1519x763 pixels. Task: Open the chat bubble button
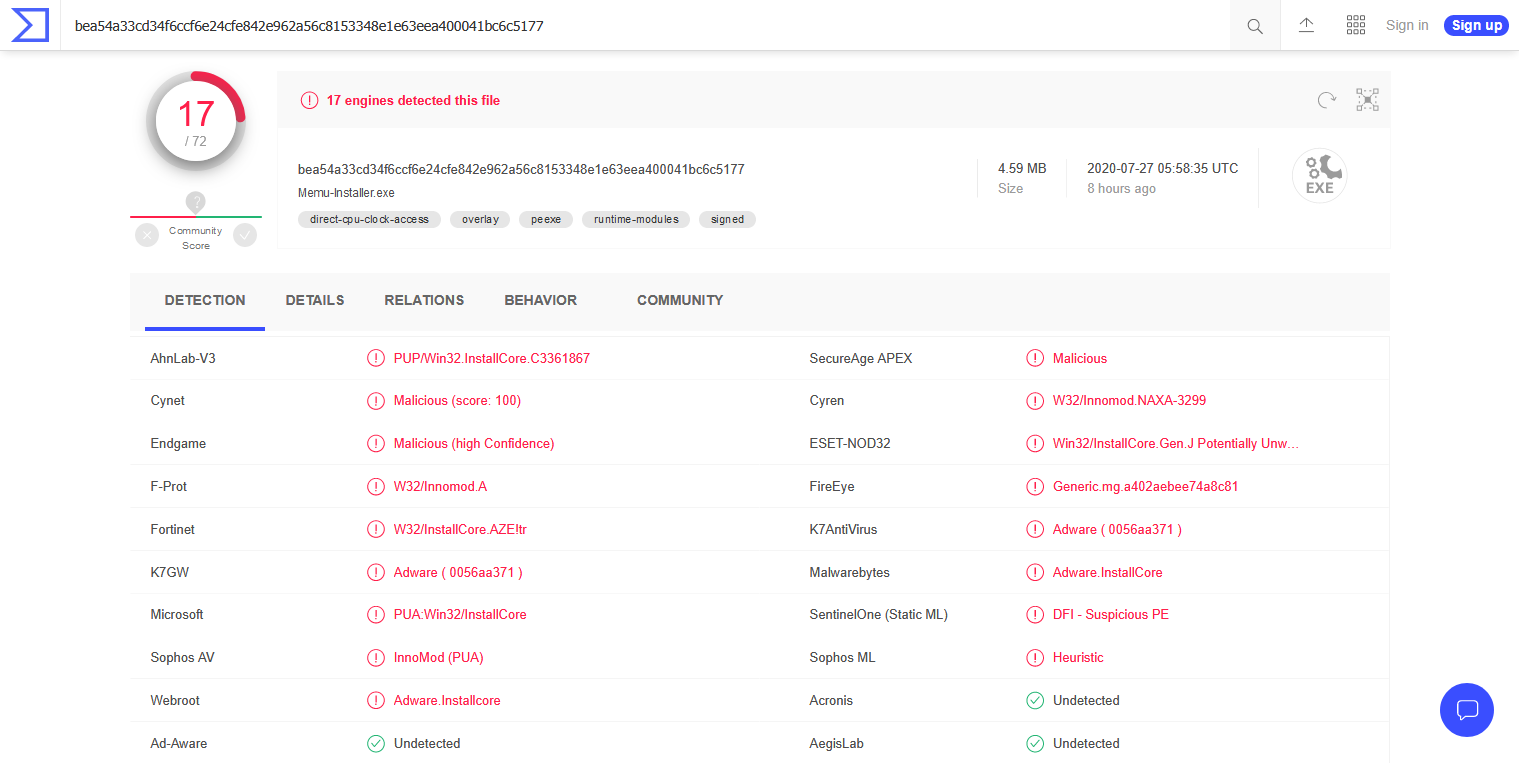tap(1467, 710)
